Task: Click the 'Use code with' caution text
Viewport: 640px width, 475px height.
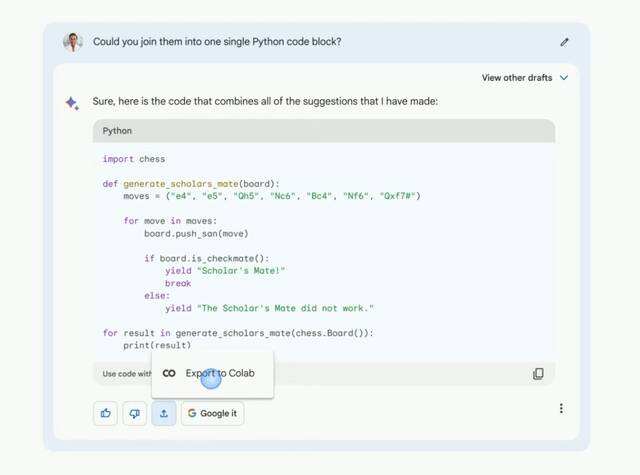Action: [127, 374]
